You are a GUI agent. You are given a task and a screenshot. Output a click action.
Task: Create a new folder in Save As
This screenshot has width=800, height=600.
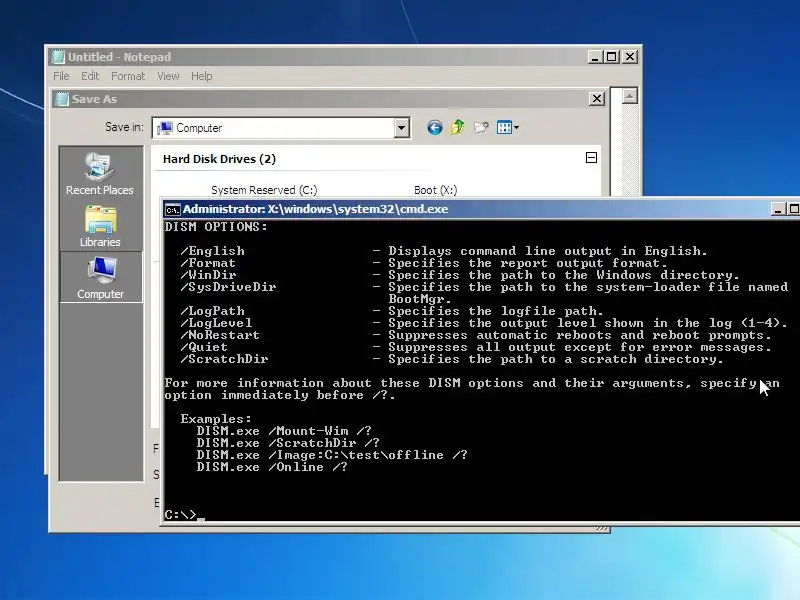[x=481, y=127]
